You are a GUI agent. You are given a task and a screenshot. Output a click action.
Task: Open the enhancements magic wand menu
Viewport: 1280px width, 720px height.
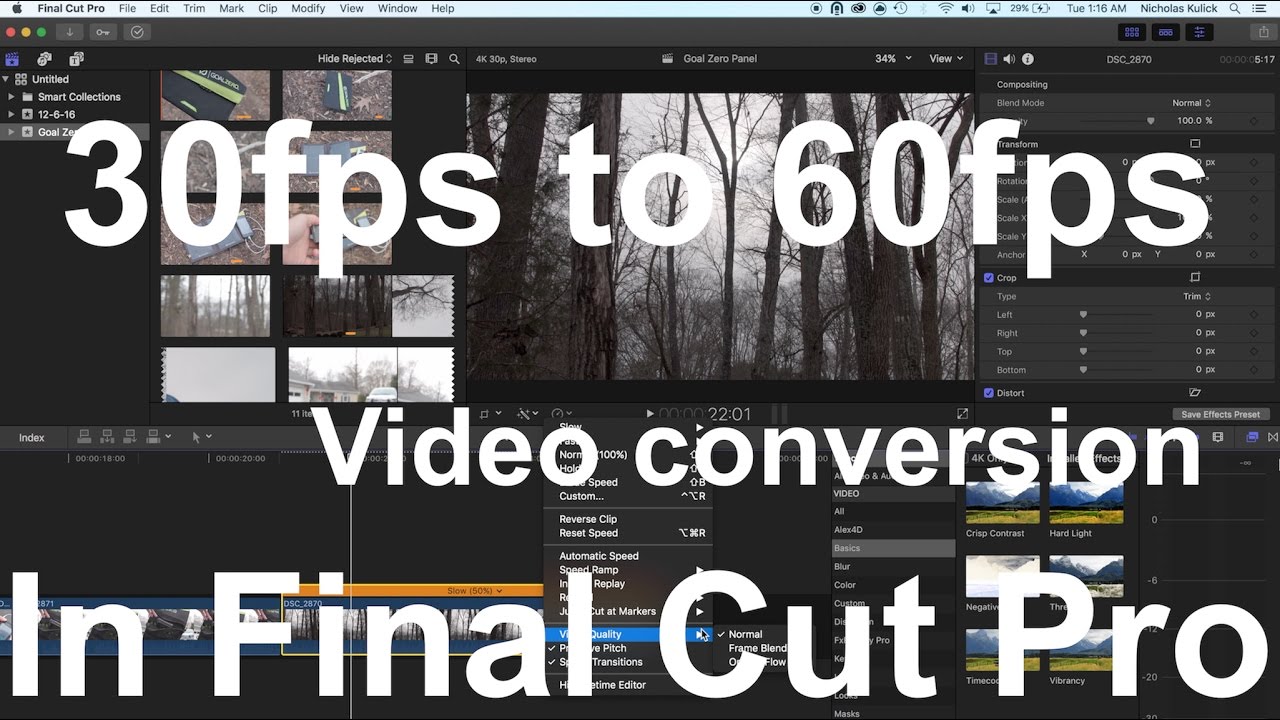pyautogui.click(x=527, y=413)
